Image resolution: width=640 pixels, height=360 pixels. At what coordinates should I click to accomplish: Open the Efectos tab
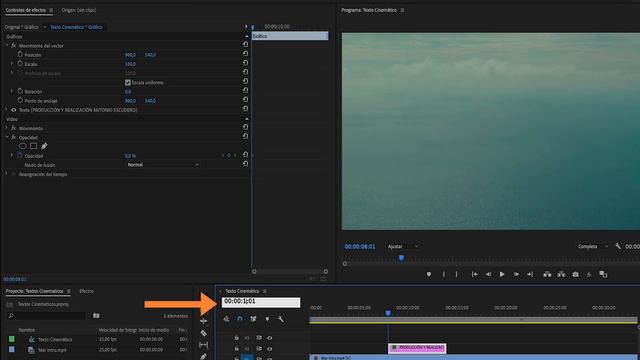(87, 291)
